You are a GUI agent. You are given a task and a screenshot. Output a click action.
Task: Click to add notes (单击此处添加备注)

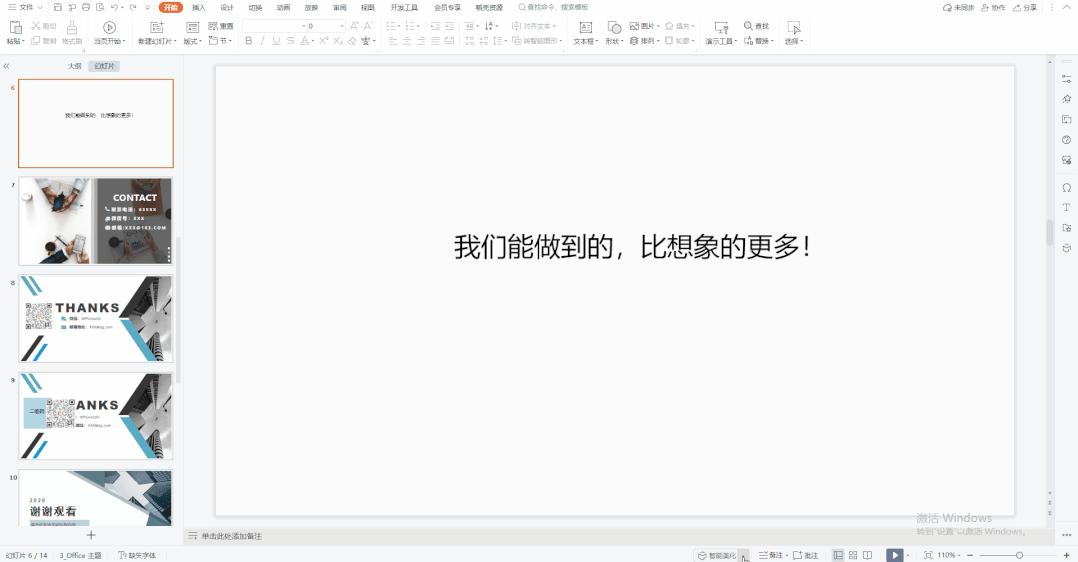(231, 536)
